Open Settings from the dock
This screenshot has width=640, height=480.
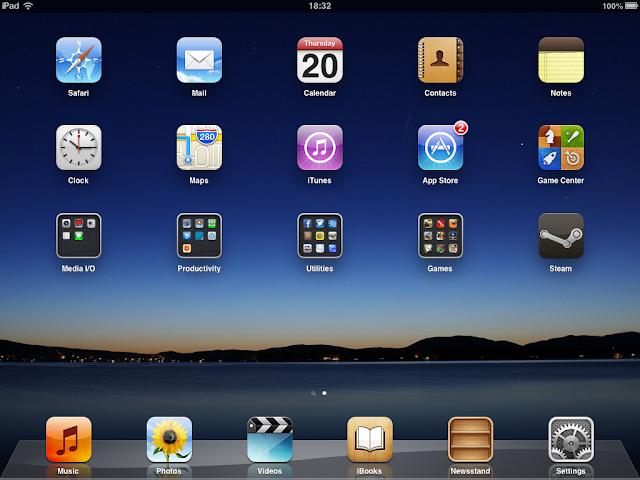click(571, 440)
